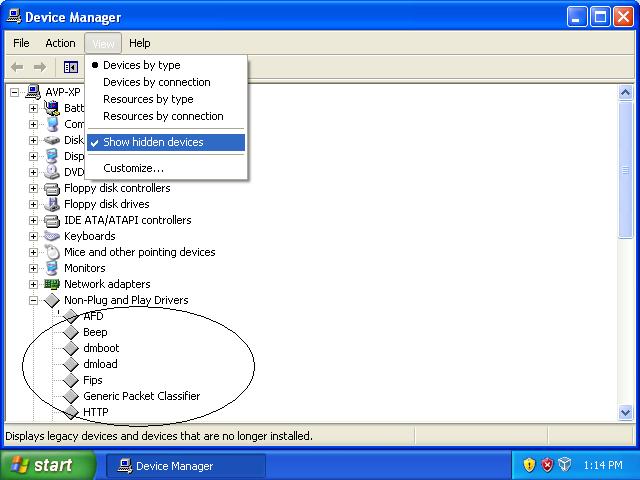Click the DVD/CD-ROM drives category icon

click(52, 172)
